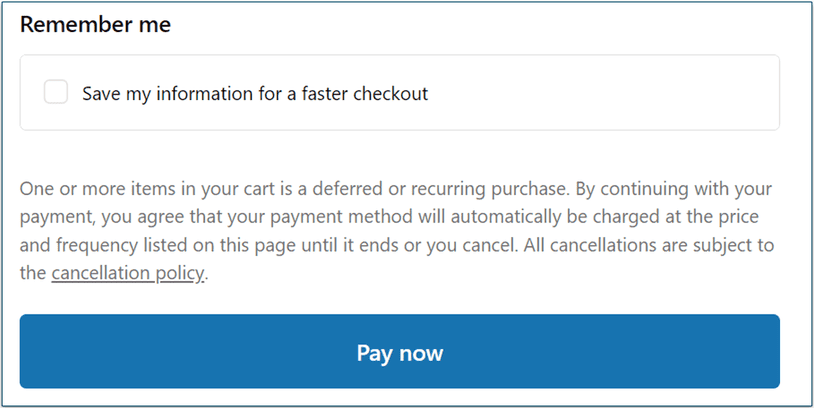Enable faster checkout via Remember me box
The image size is (814, 408).
coord(56,93)
